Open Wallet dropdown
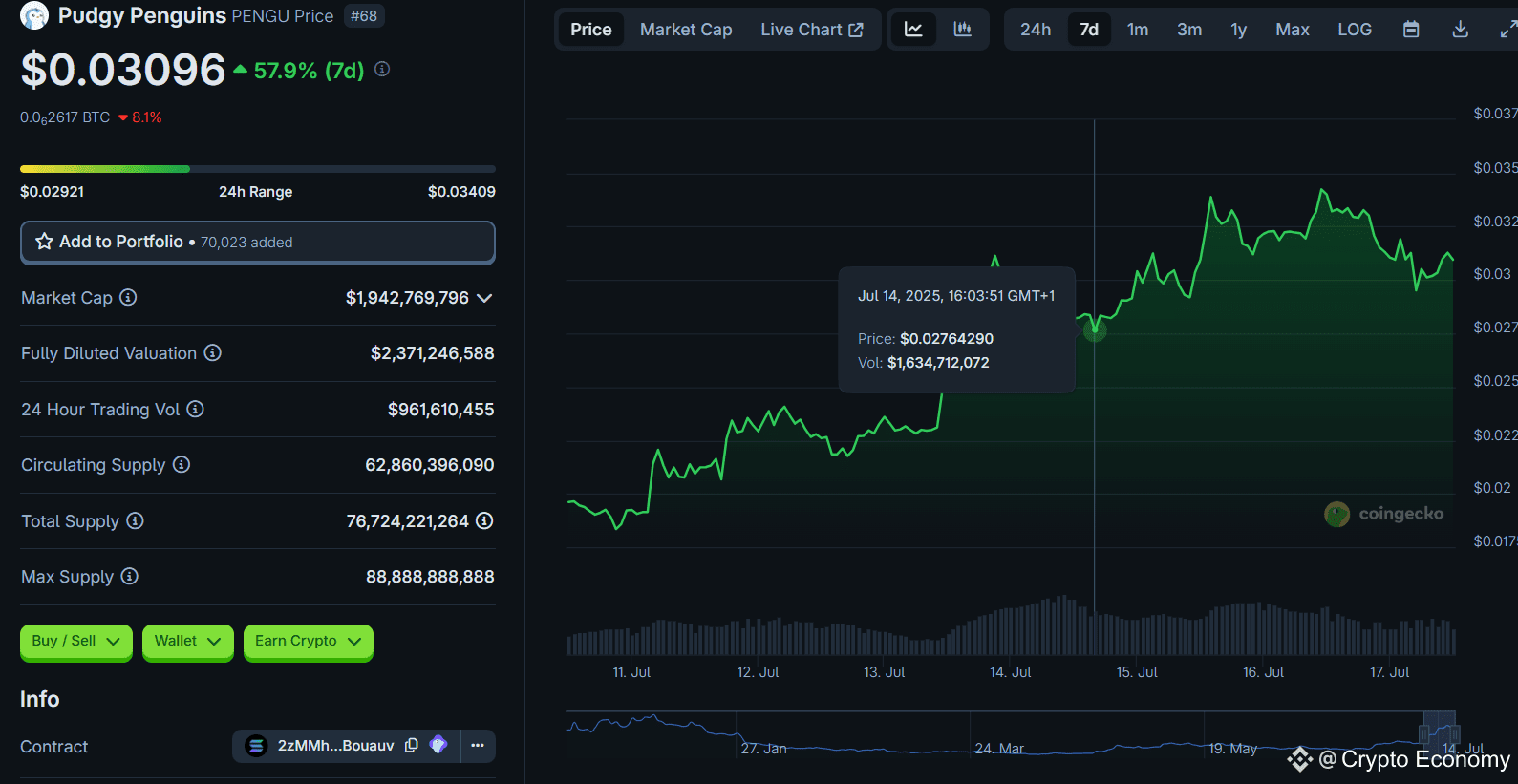Image resolution: width=1518 pixels, height=784 pixels. pos(187,641)
